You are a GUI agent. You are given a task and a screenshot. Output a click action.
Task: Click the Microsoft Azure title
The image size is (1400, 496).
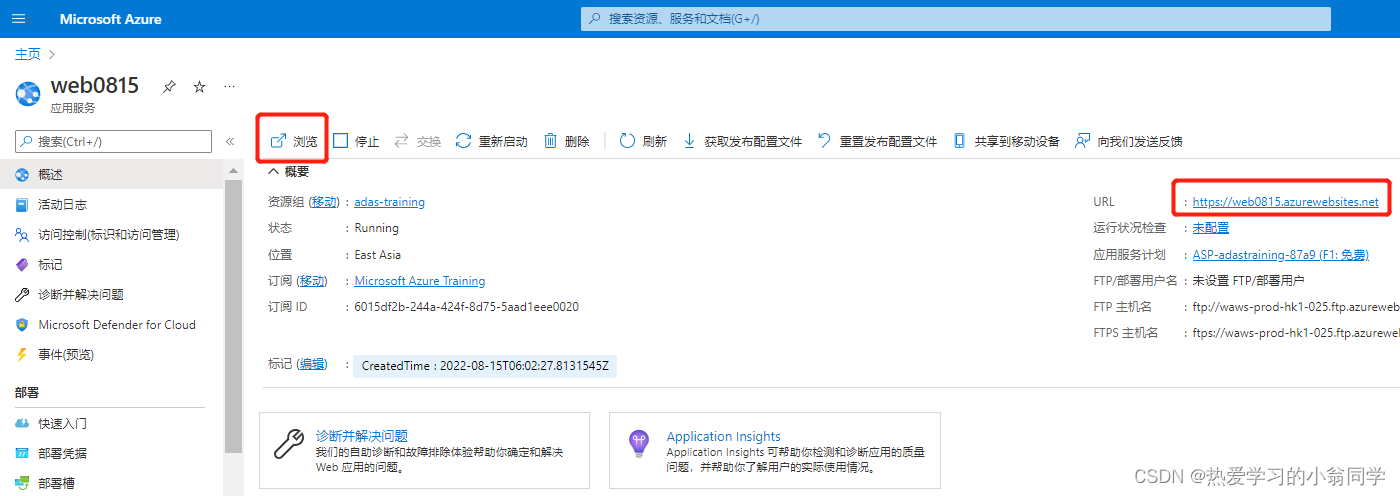(110, 19)
